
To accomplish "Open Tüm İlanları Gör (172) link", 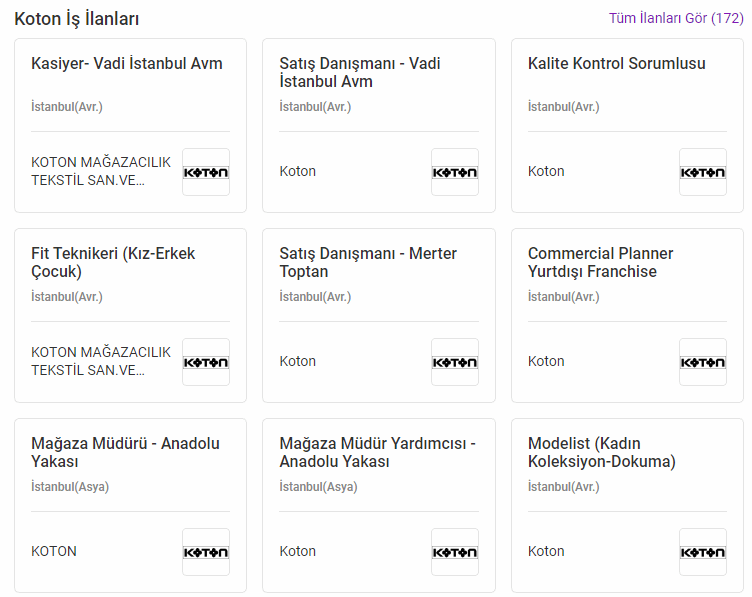I will point(675,18).
